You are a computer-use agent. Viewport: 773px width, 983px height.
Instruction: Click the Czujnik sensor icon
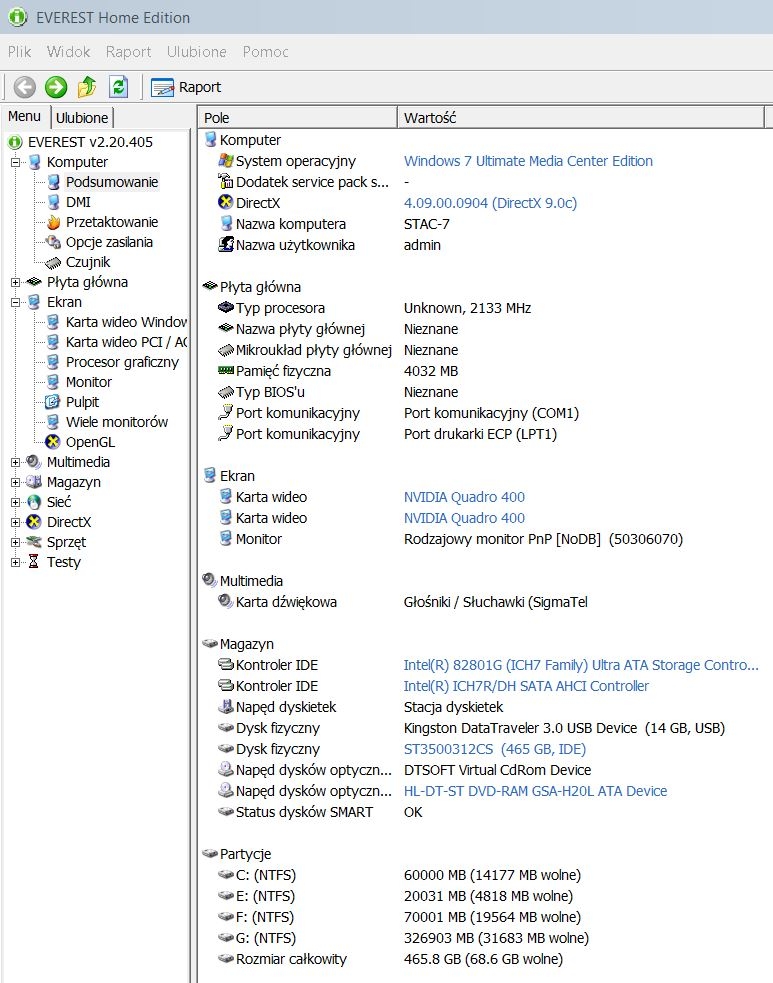(x=53, y=263)
